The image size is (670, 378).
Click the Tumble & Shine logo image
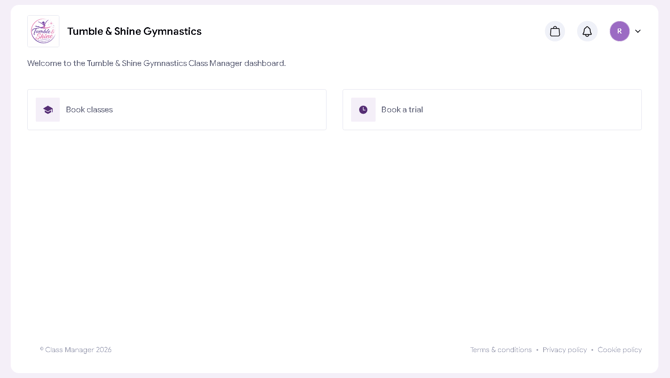(43, 31)
